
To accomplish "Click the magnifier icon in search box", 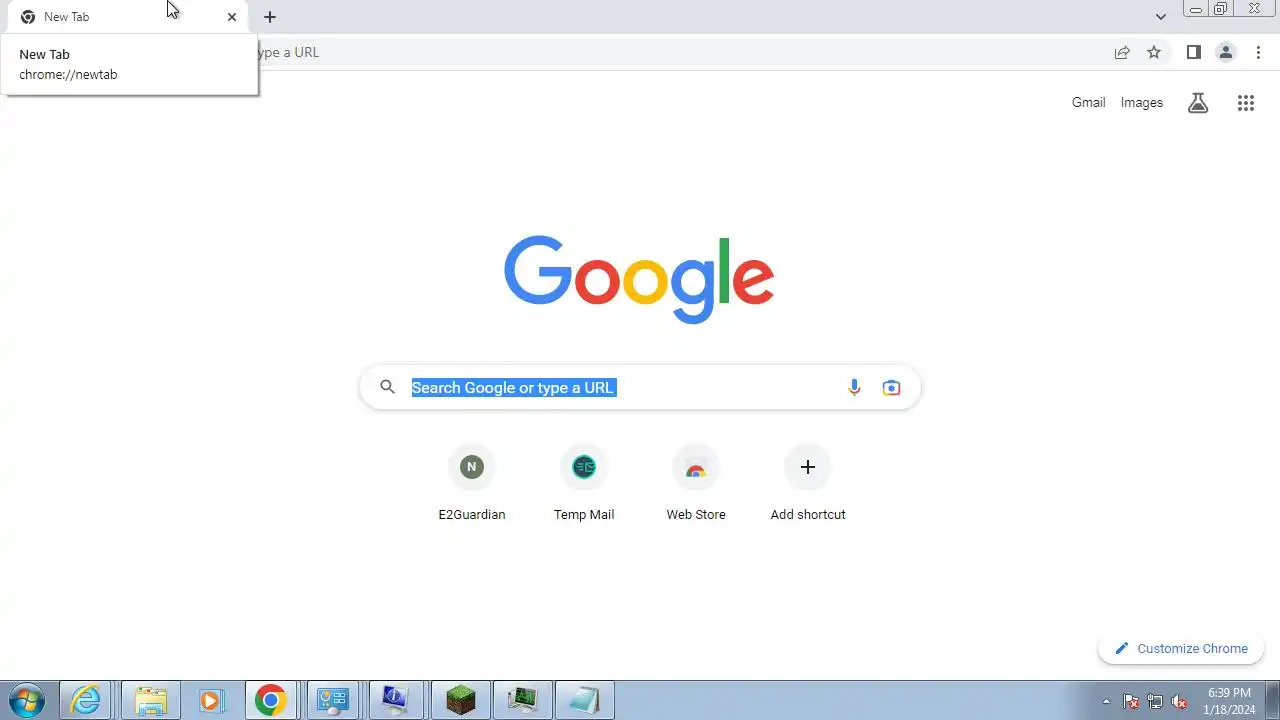I will (388, 388).
